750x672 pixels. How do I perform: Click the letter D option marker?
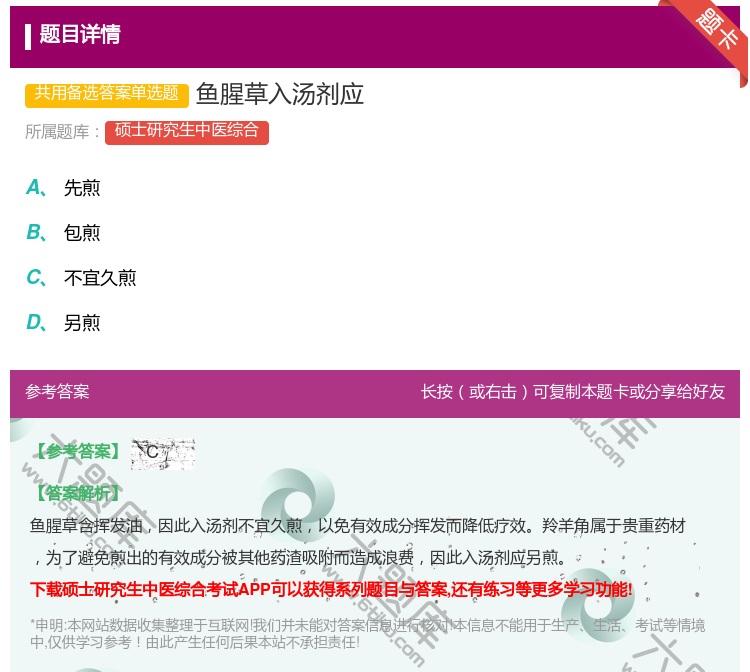[x=36, y=323]
